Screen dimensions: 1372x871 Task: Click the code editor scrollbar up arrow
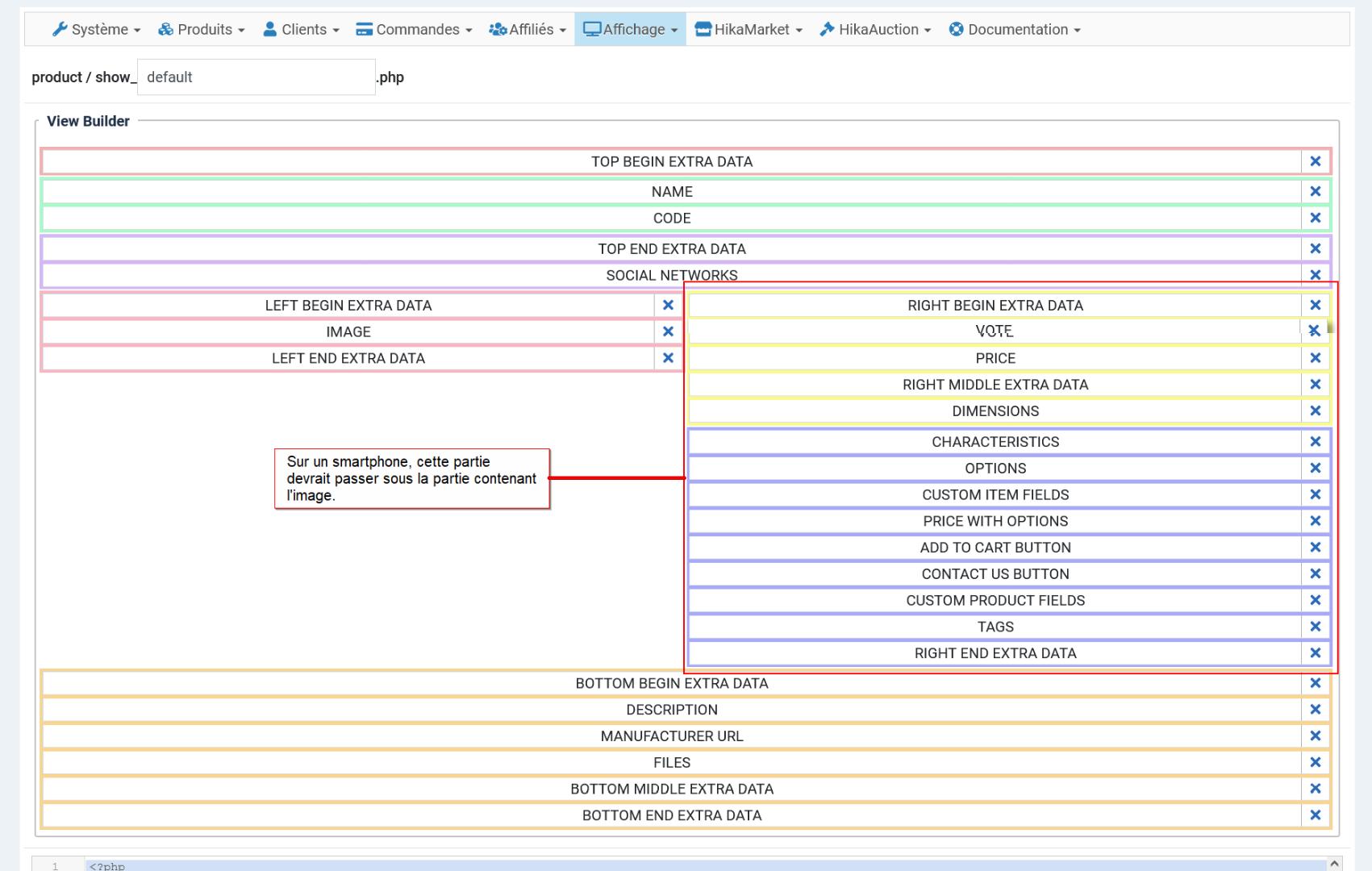1335,864
